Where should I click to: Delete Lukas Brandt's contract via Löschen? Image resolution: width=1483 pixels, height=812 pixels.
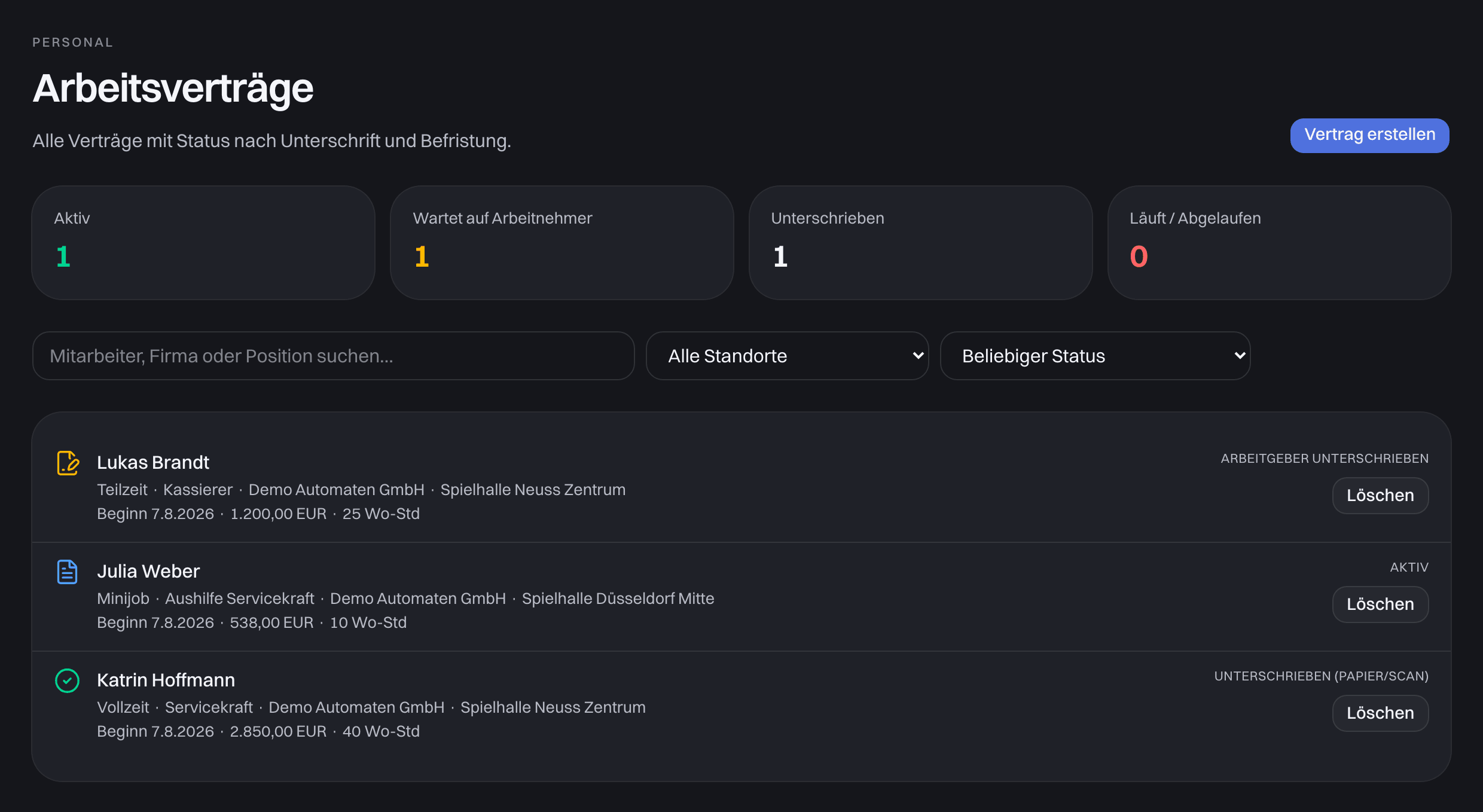coord(1380,495)
